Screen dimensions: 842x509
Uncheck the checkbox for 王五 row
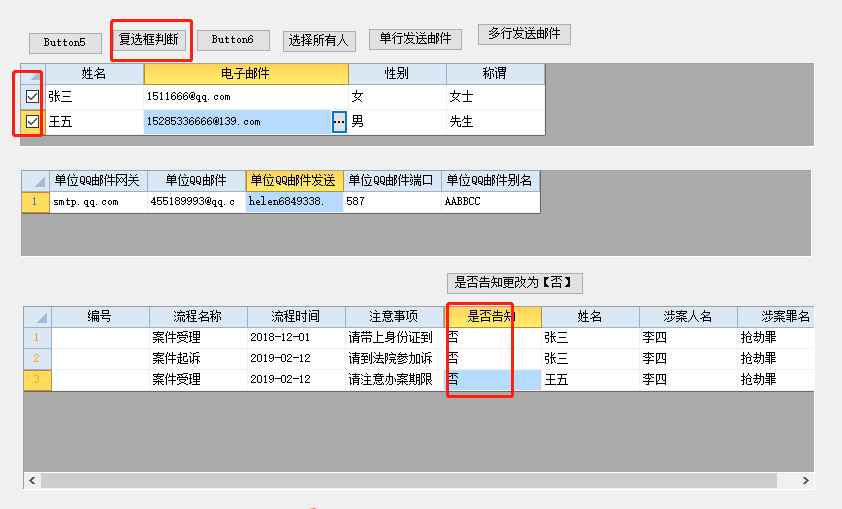(x=32, y=121)
